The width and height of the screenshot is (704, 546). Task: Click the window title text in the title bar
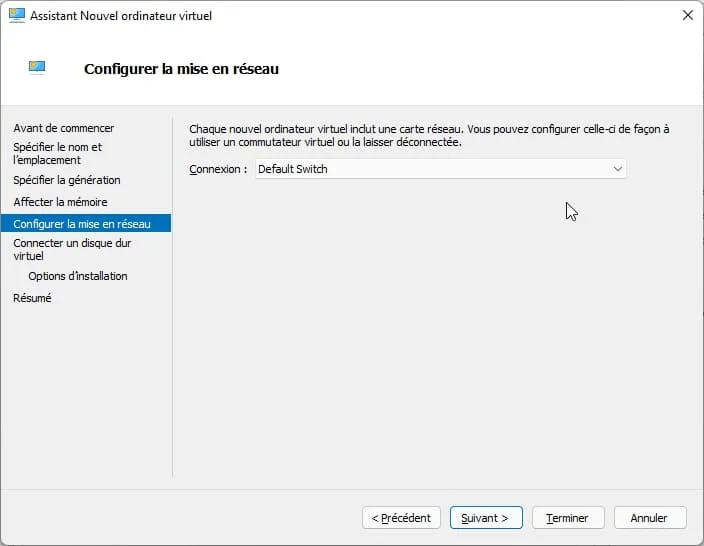coord(120,16)
